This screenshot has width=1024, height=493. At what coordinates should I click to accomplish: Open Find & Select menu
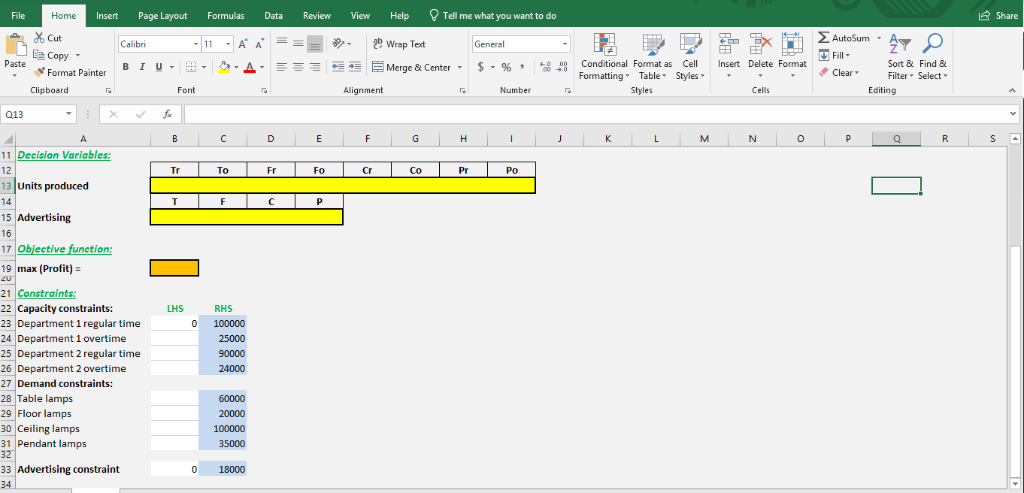pyautogui.click(x=933, y=57)
